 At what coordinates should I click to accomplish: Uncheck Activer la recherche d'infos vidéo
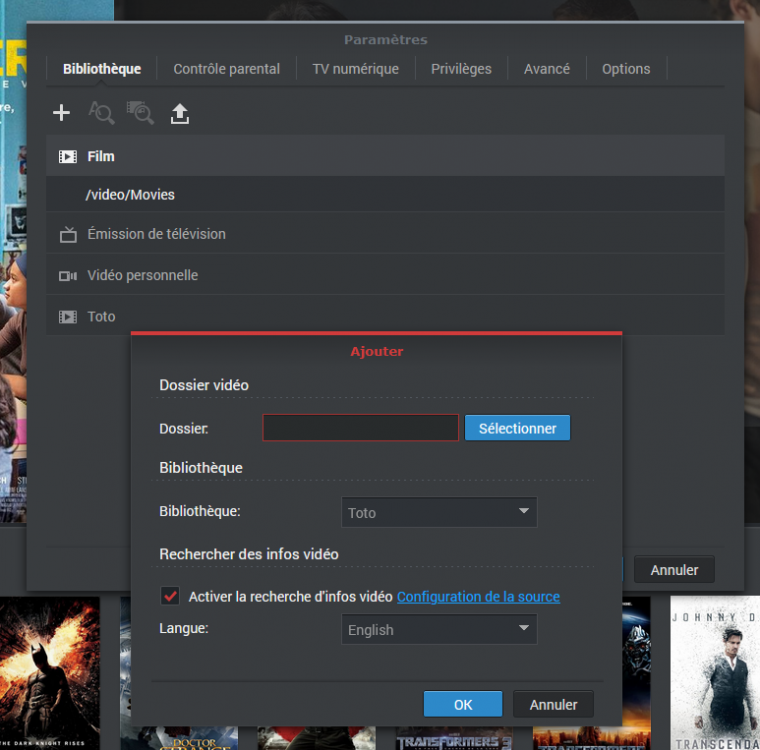(x=170, y=596)
